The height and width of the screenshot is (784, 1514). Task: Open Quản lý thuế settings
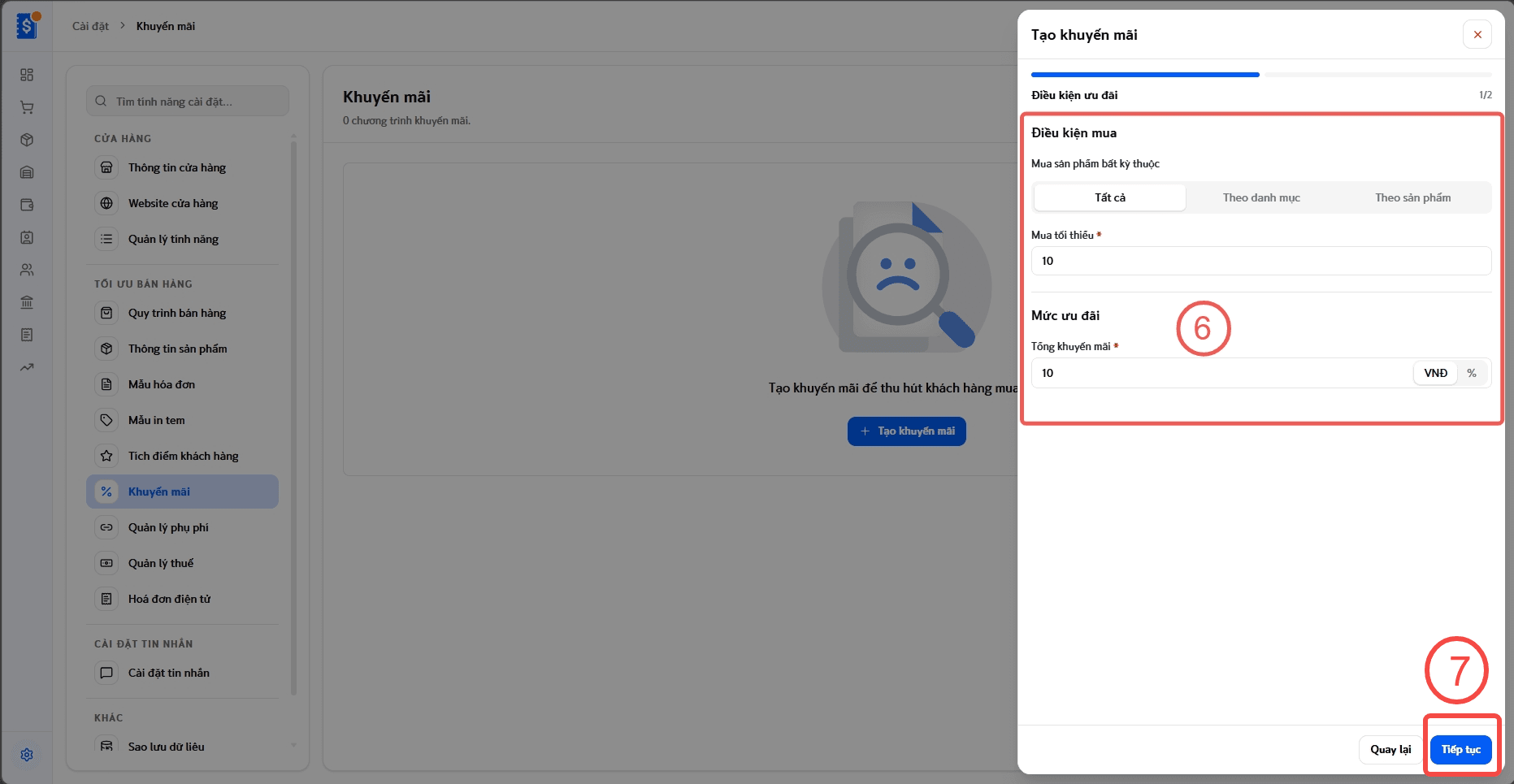pos(182,563)
